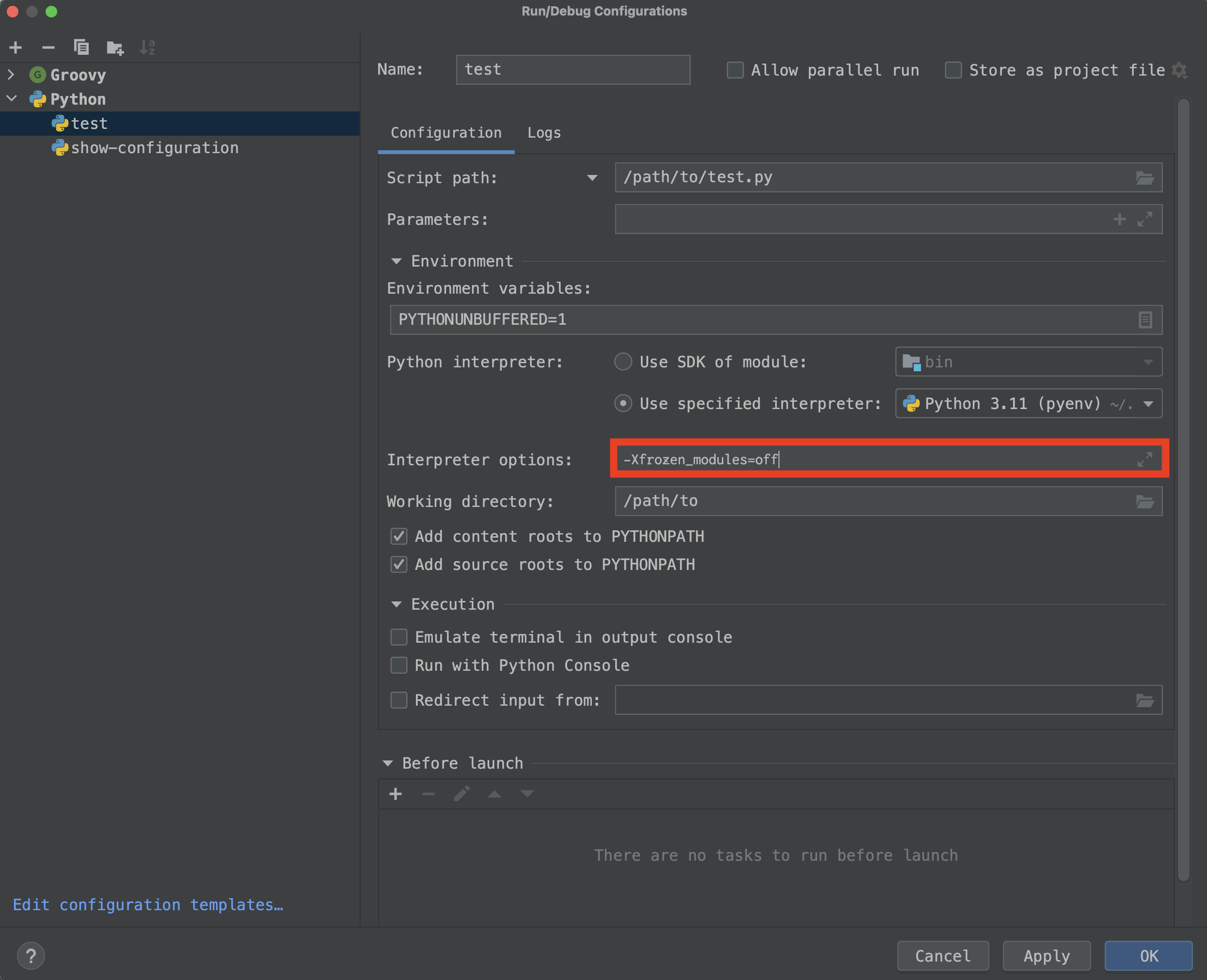This screenshot has height=980, width=1207.
Task: Add a new run configuration
Action: pos(15,47)
